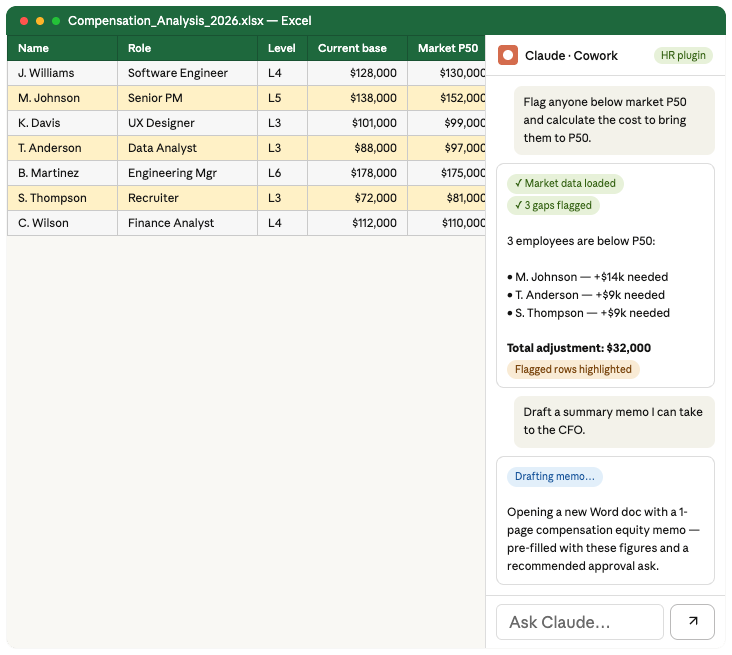Viewport: 732px width, 655px height.
Task: Select the Recruiter role cell
Action: [x=187, y=198]
